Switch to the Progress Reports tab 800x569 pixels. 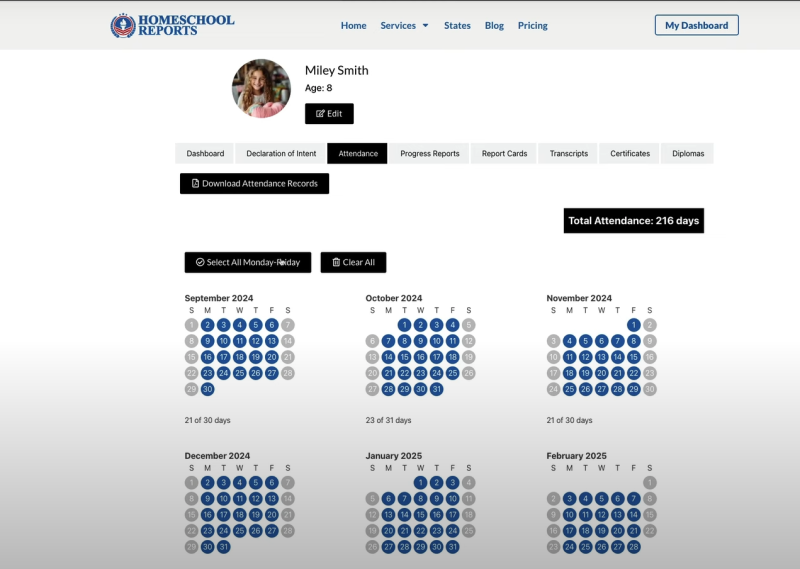tap(430, 154)
